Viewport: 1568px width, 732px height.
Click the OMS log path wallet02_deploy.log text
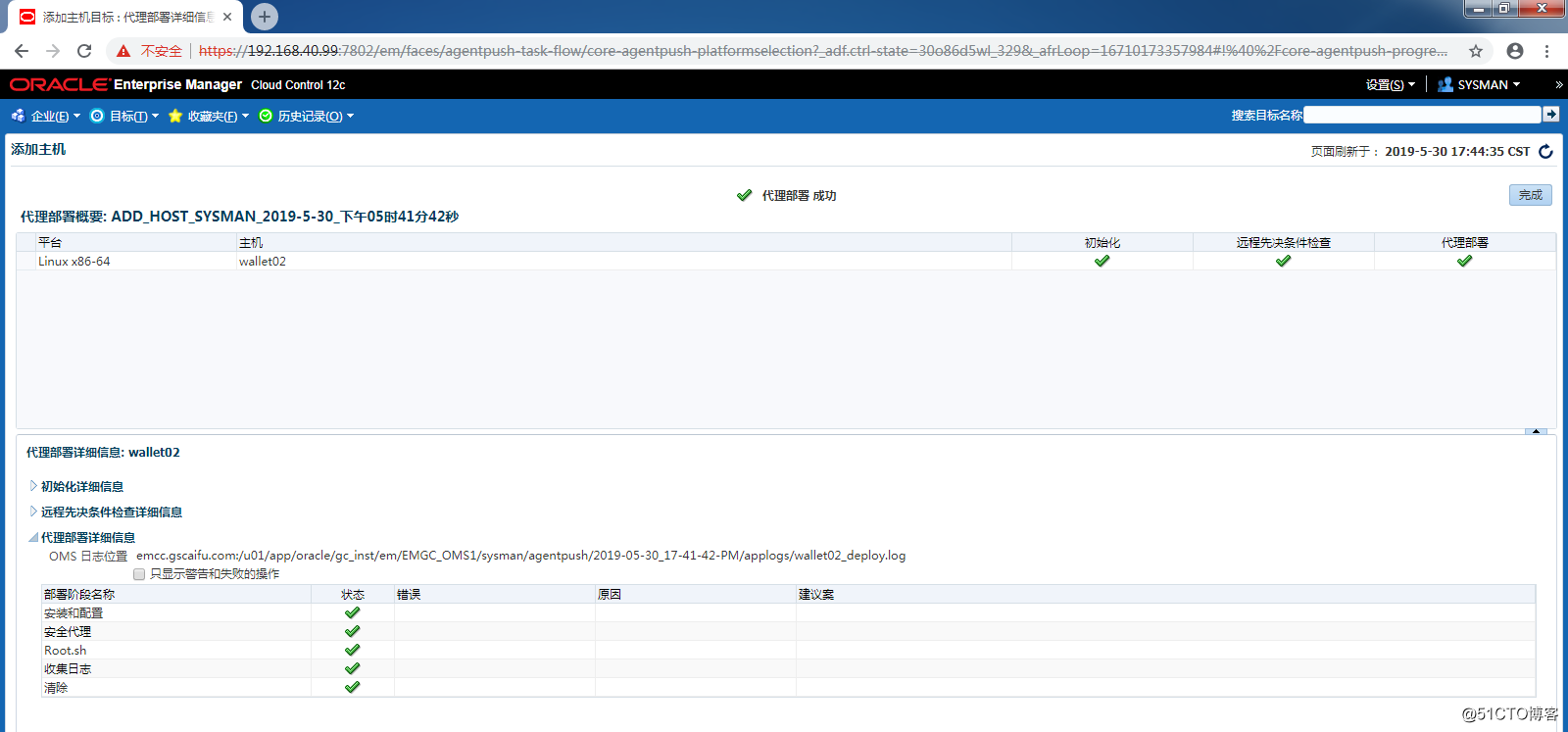click(x=520, y=556)
